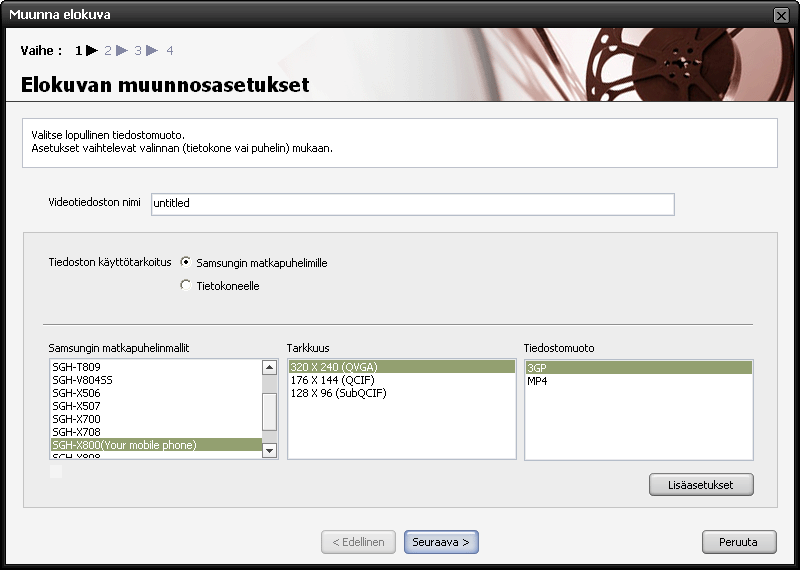Click step 4 in the Vaihe indicator

[170, 51]
